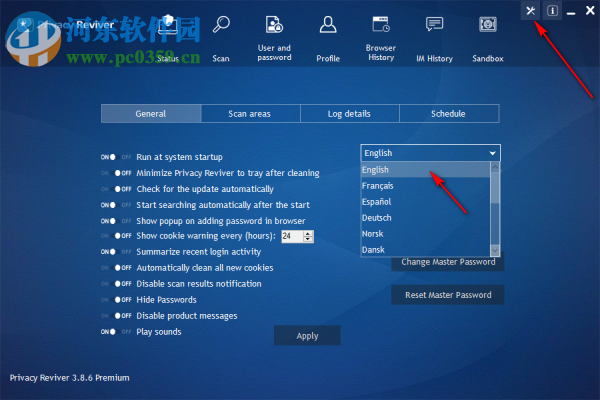The width and height of the screenshot is (600, 400).
Task: Open the Sandbox safe icon
Action: pos(488,24)
